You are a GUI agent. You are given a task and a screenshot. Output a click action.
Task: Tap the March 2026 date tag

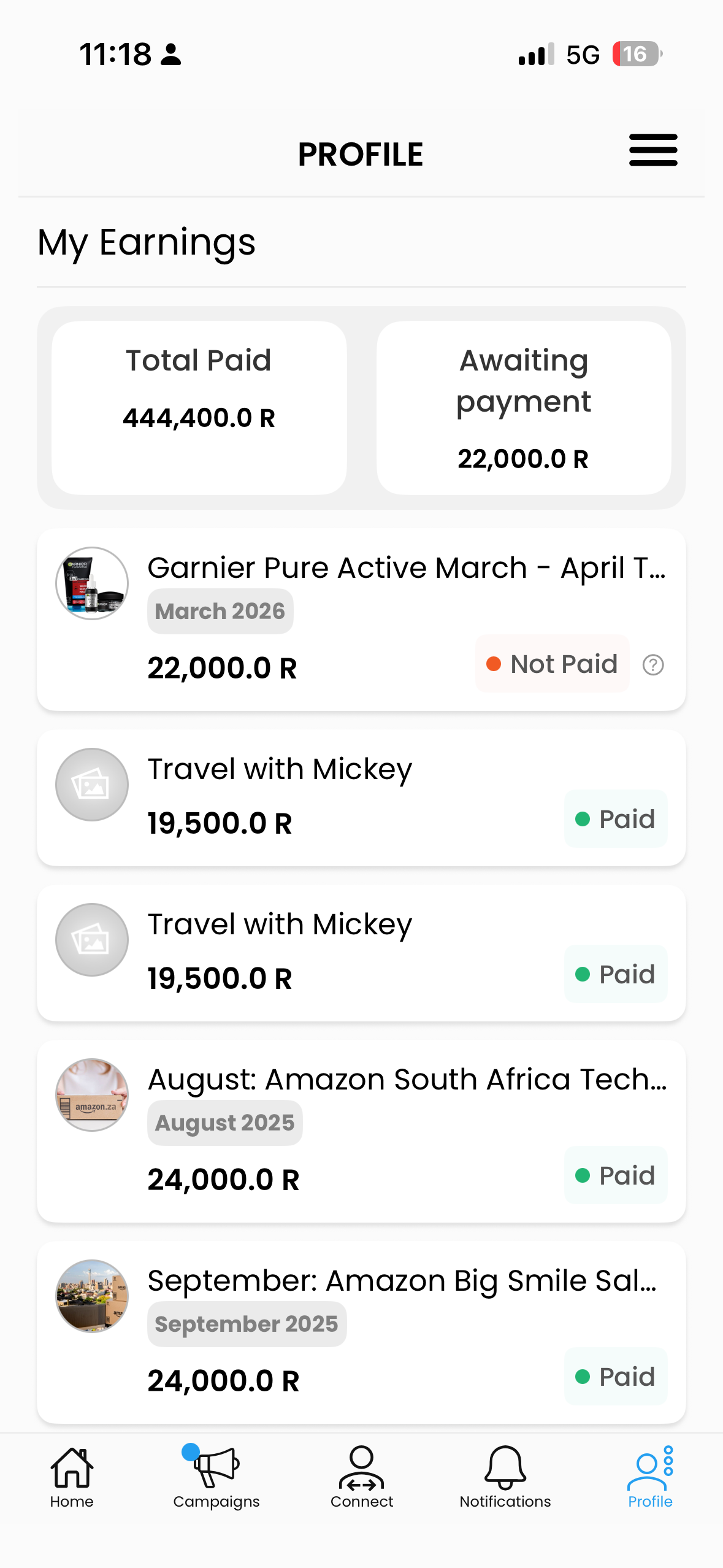(x=220, y=612)
